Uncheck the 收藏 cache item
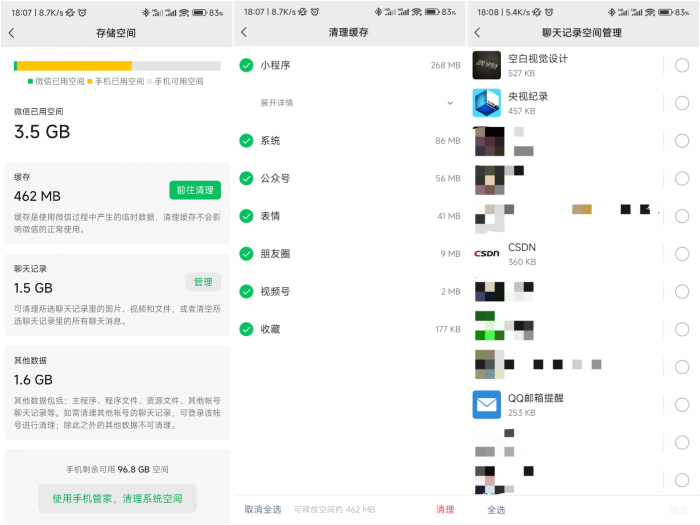The width and height of the screenshot is (700, 525). click(x=246, y=329)
